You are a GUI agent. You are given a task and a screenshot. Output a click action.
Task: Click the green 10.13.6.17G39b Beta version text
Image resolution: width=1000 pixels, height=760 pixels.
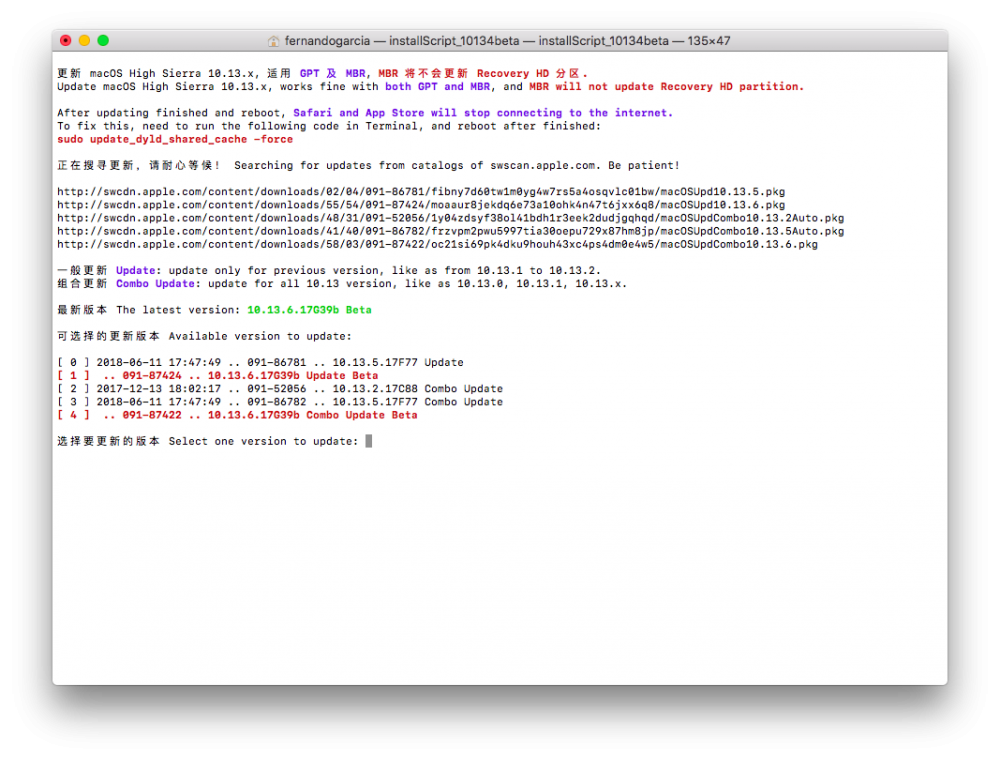pyautogui.click(x=309, y=310)
